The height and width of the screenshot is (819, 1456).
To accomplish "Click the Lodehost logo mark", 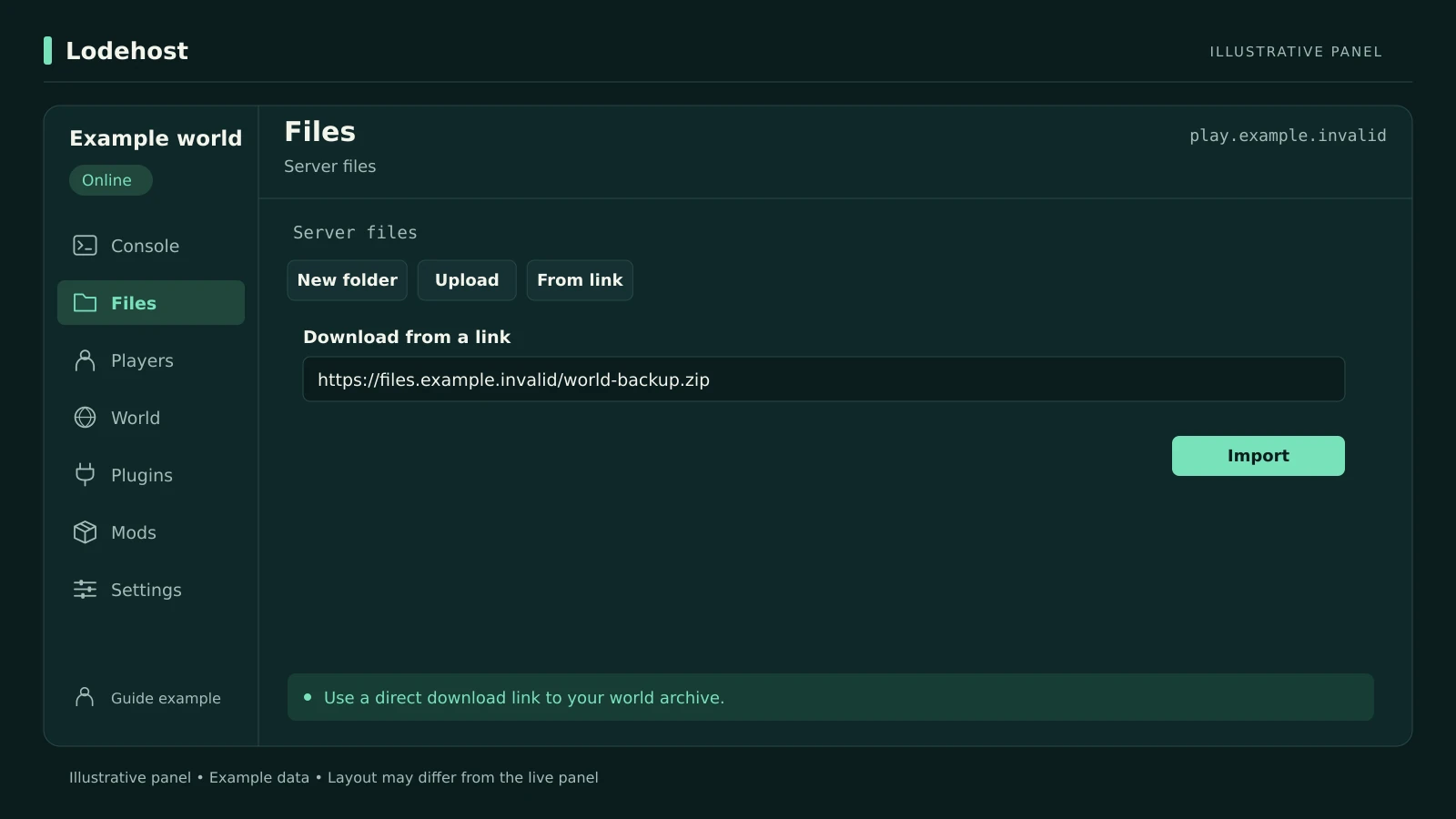I will point(47,51).
